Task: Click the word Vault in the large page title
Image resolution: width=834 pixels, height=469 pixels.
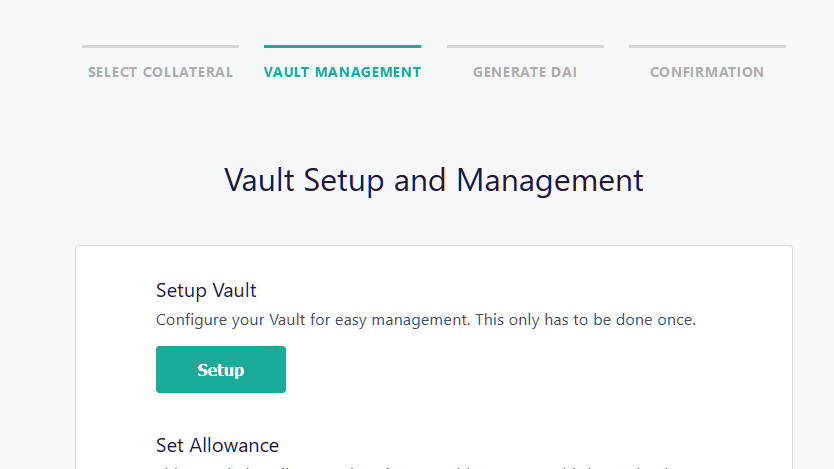Action: coord(259,180)
